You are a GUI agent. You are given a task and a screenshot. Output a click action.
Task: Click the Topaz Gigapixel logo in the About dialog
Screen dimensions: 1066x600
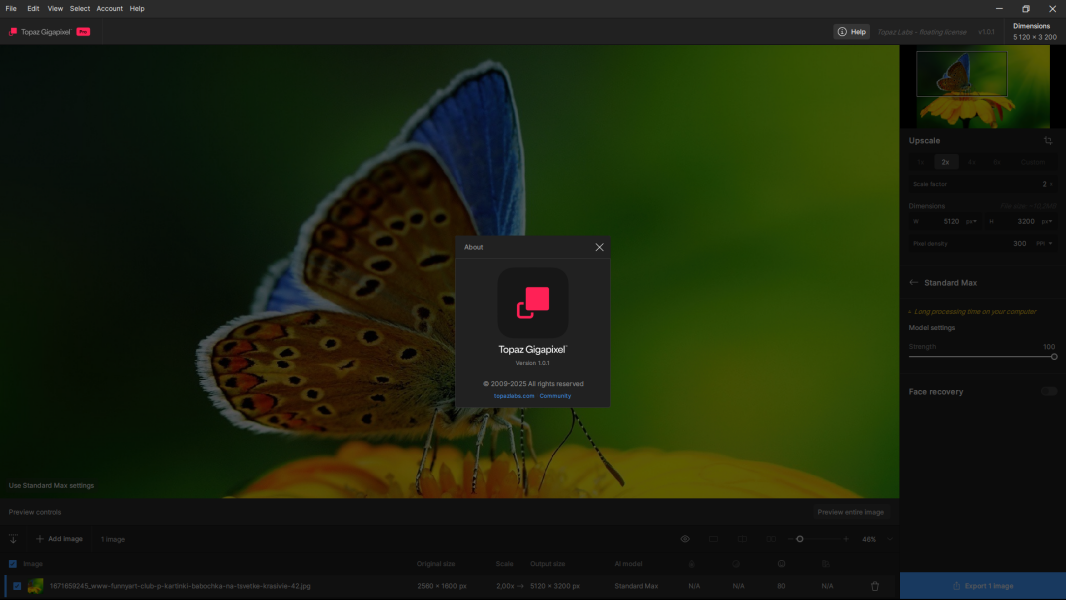click(x=533, y=302)
